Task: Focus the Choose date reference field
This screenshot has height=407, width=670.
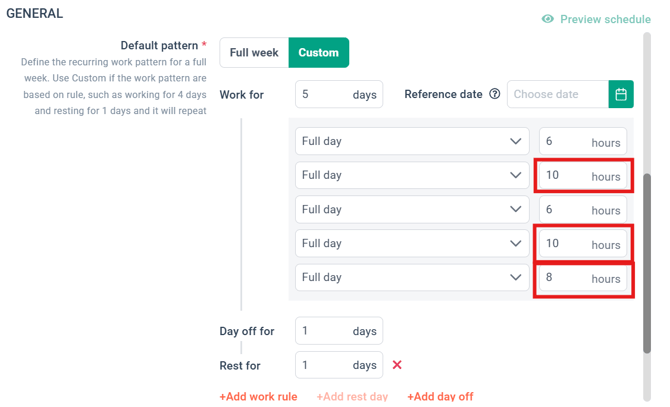Action: [x=558, y=94]
